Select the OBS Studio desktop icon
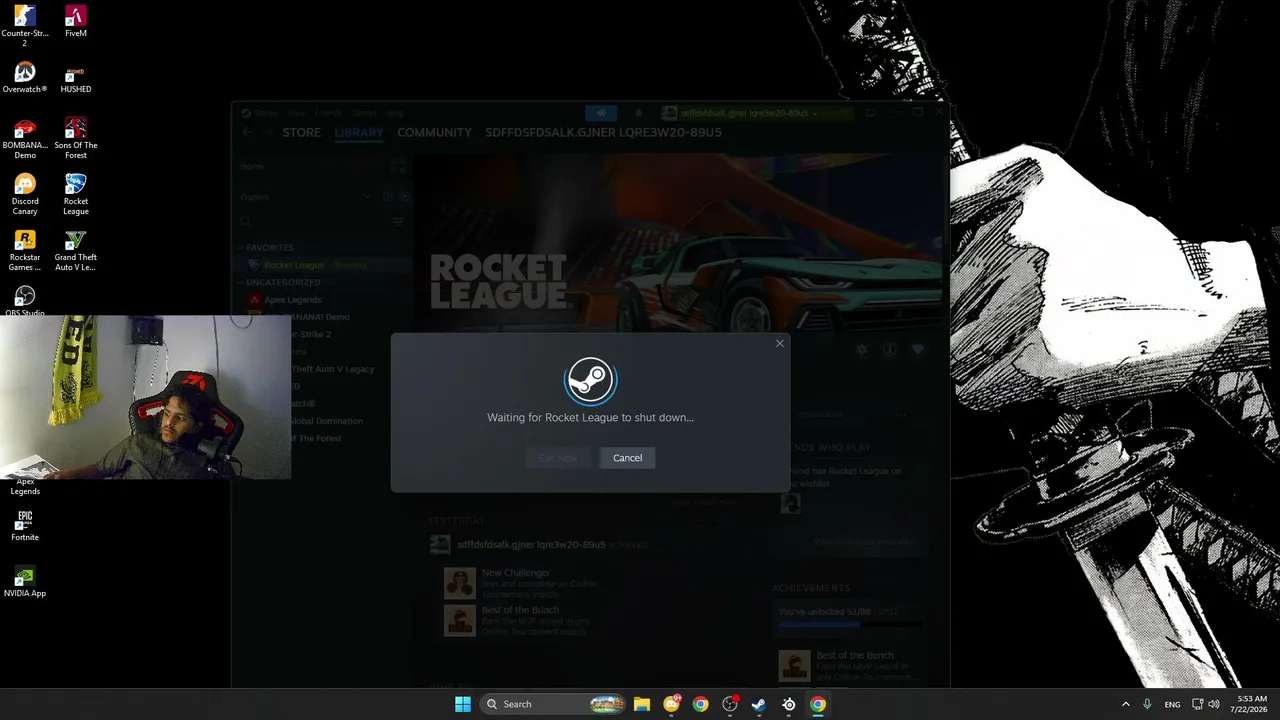 [x=25, y=301]
